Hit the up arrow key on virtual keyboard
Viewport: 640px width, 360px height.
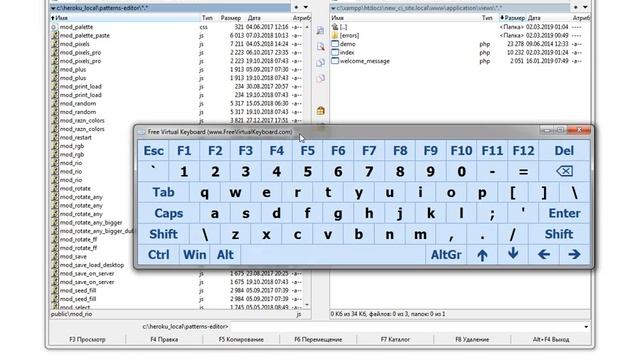pos(482,255)
